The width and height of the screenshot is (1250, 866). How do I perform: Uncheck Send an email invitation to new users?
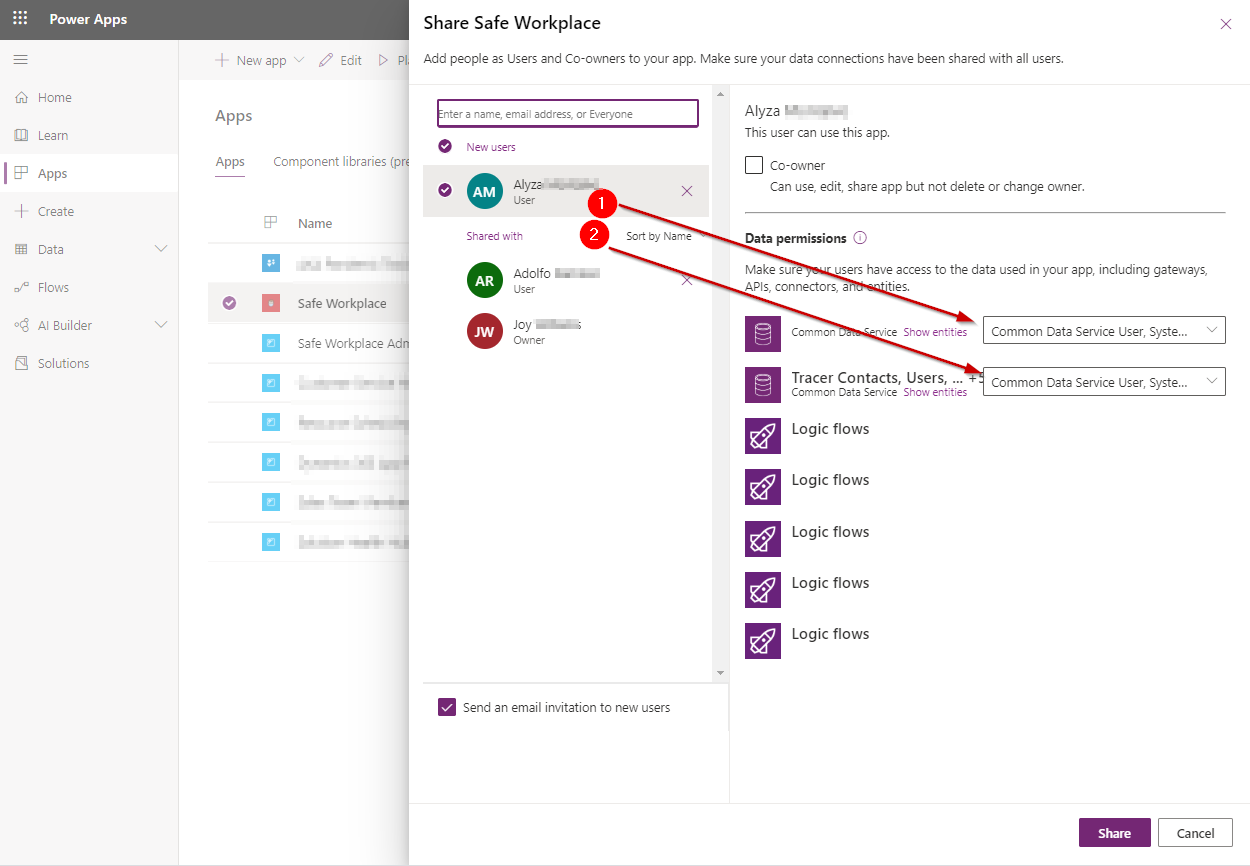pyautogui.click(x=447, y=707)
